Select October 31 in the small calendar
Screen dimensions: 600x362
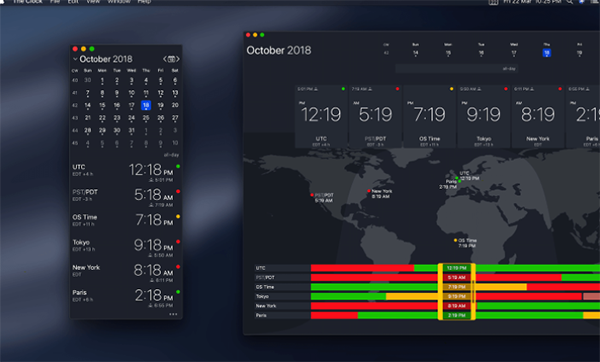(x=131, y=131)
